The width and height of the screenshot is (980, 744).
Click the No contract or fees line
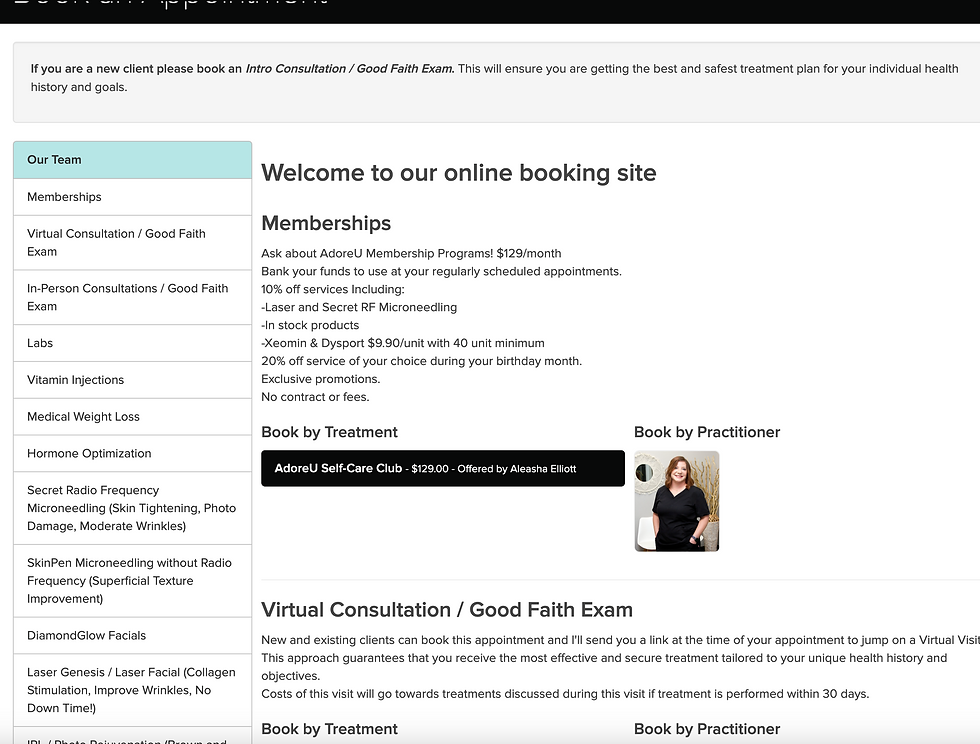point(315,397)
